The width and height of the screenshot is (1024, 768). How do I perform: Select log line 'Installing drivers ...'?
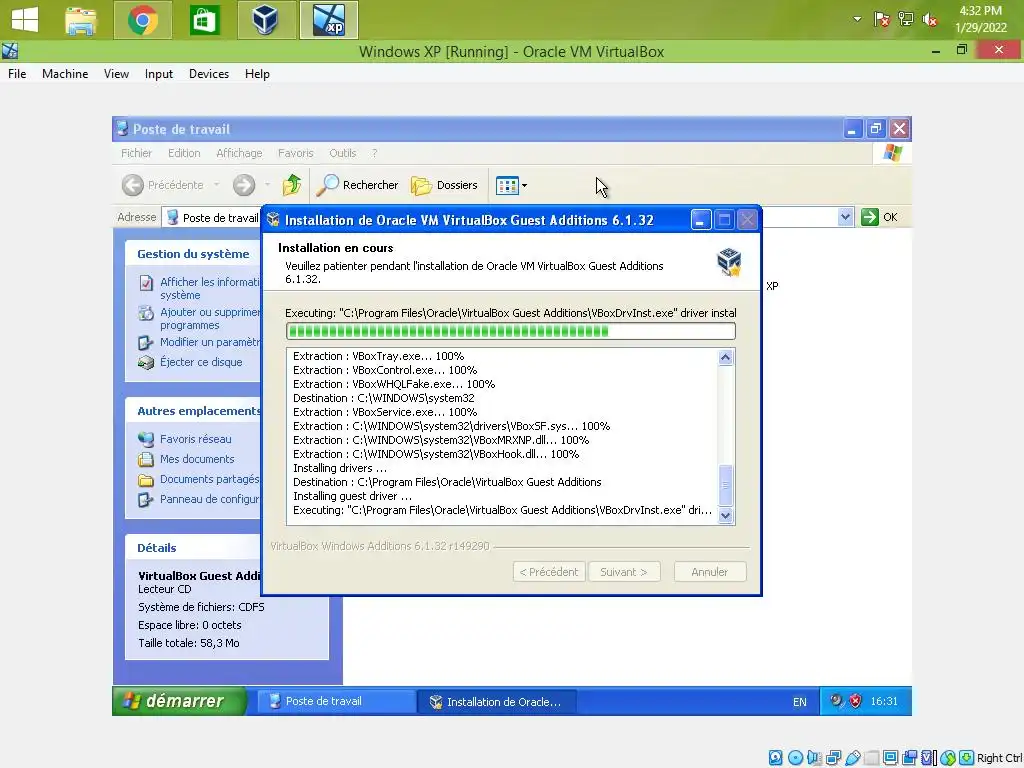coord(340,468)
